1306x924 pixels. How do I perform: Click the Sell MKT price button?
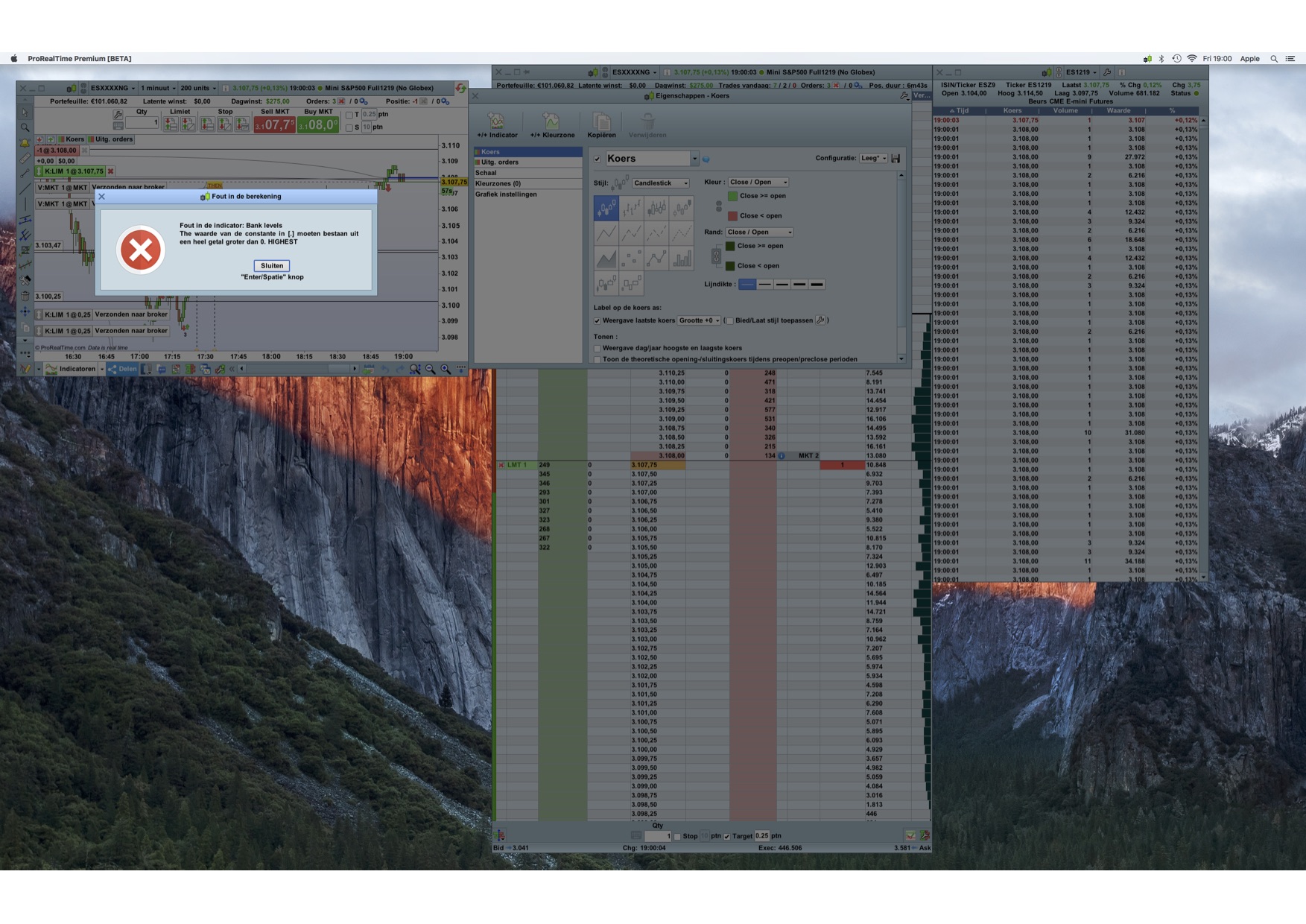pyautogui.click(x=274, y=124)
